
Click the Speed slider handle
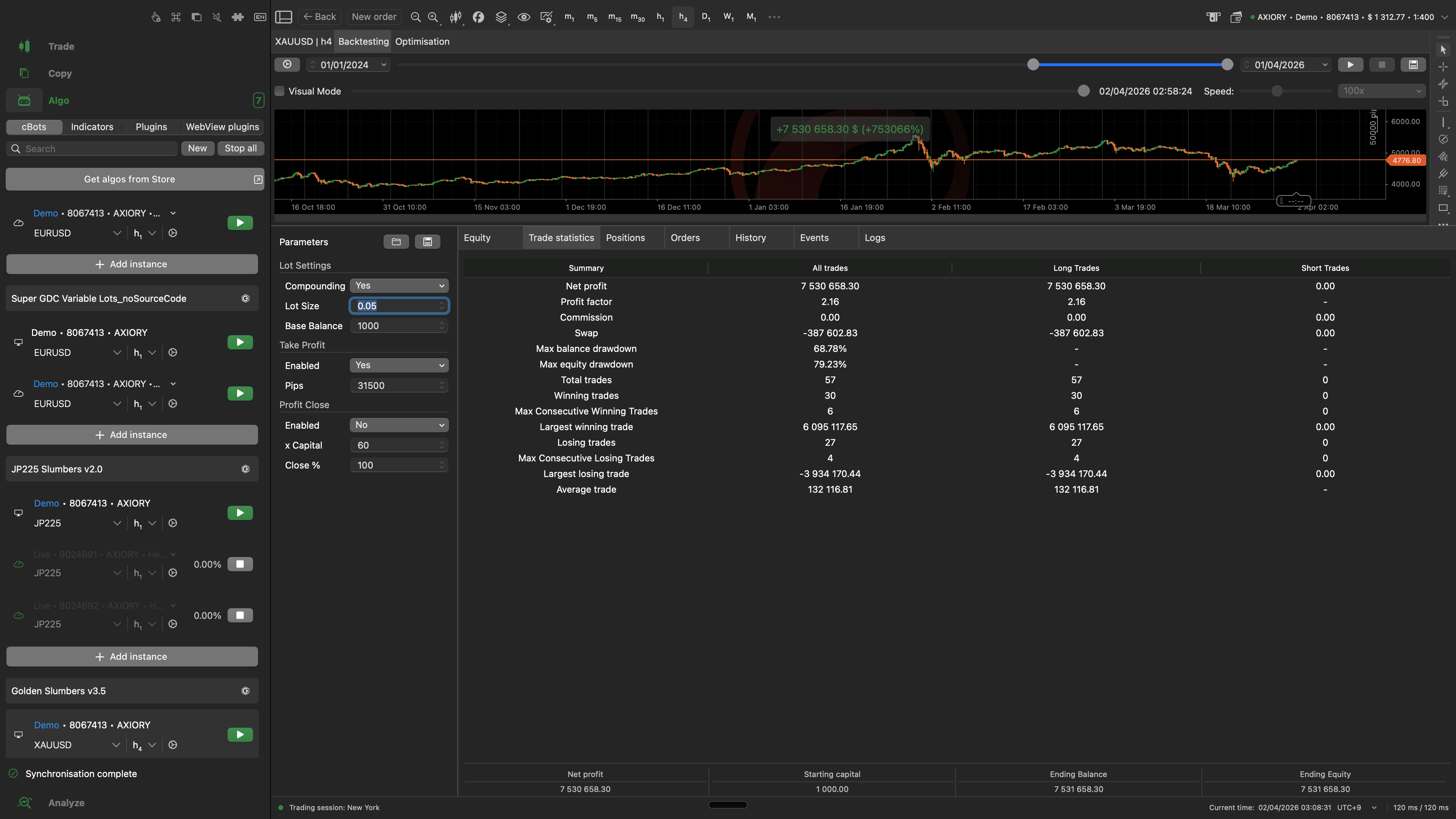[x=1277, y=91]
